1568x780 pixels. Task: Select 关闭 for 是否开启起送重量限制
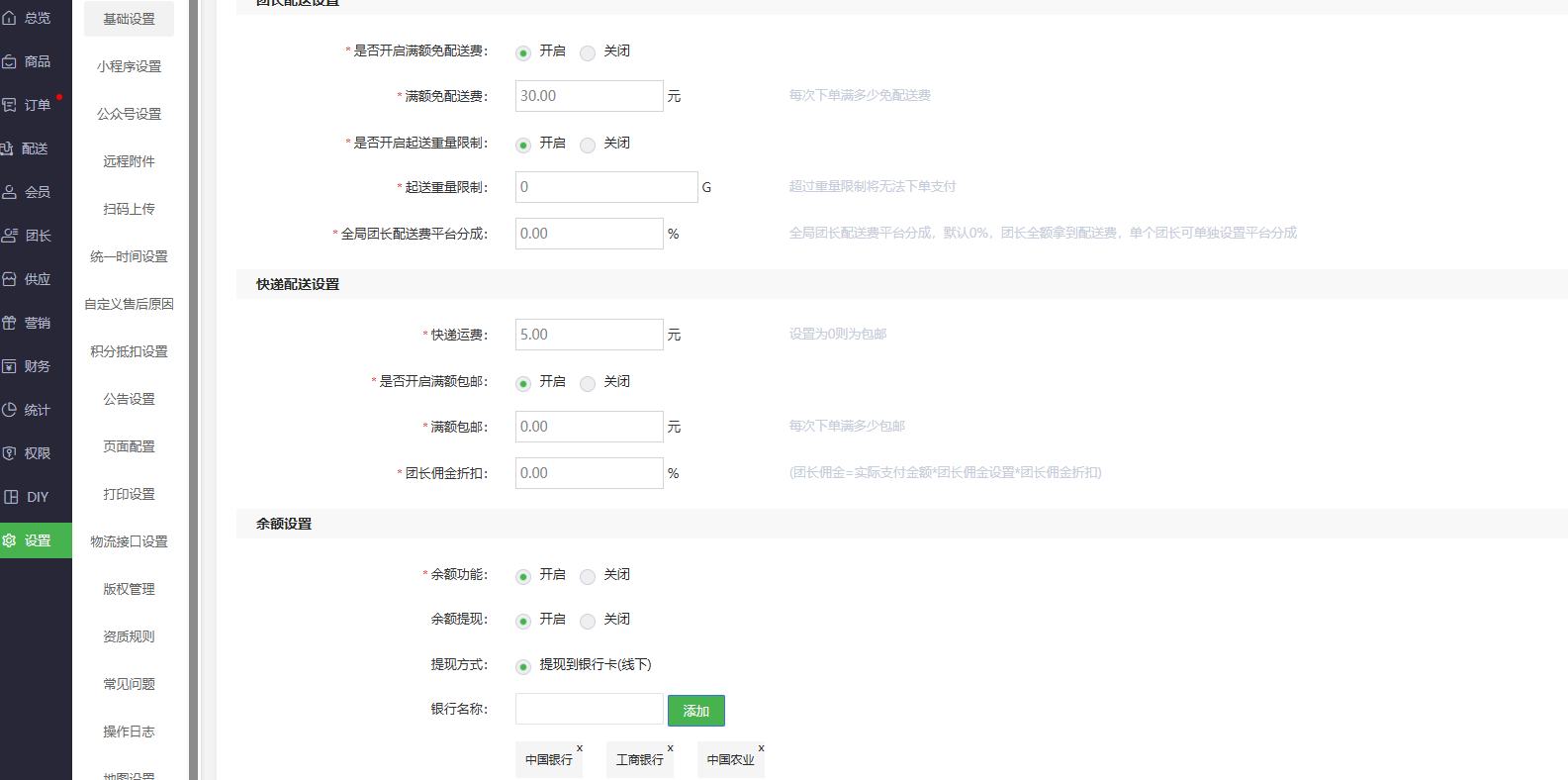(588, 145)
